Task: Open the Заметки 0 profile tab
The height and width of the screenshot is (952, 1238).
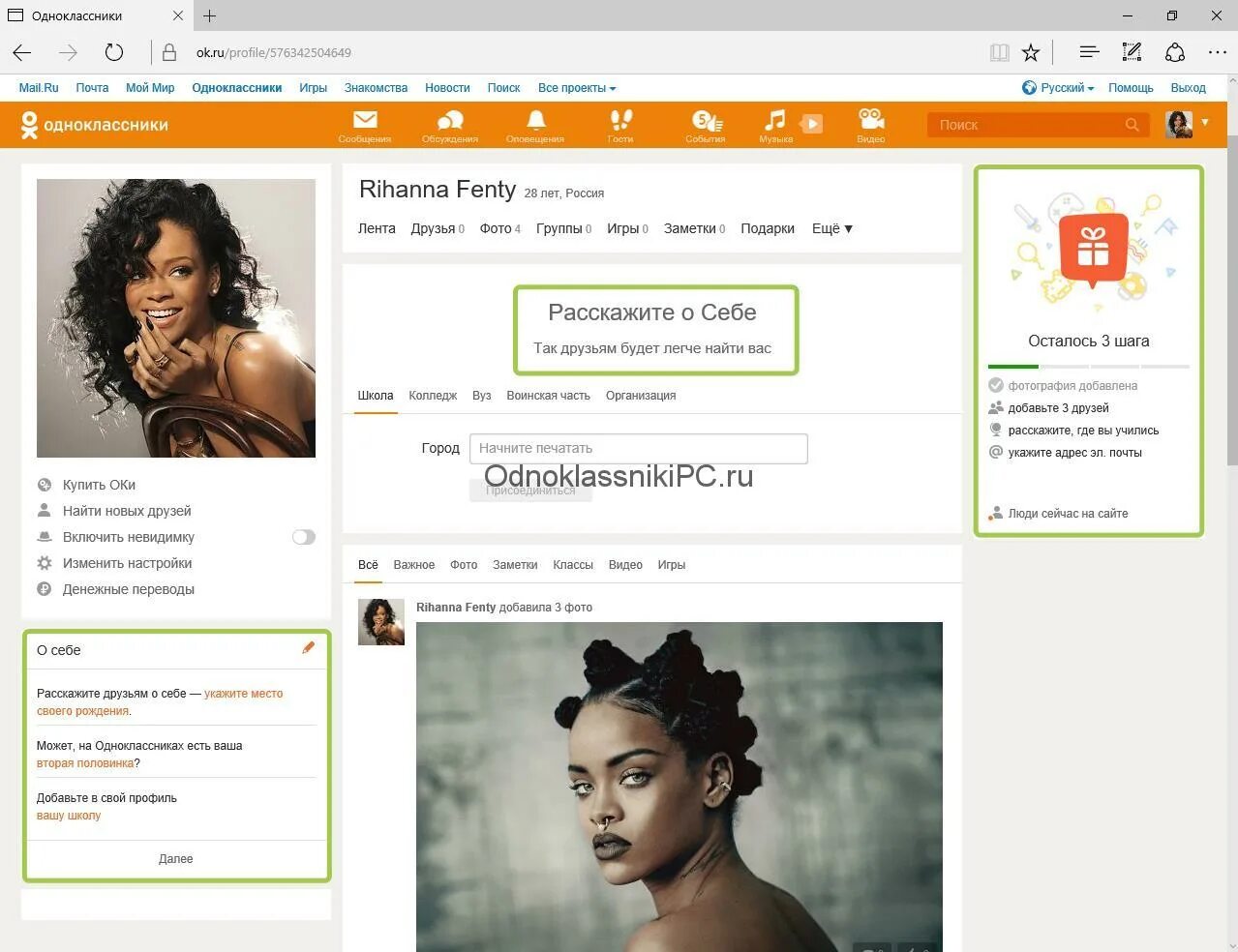Action: 694,228
